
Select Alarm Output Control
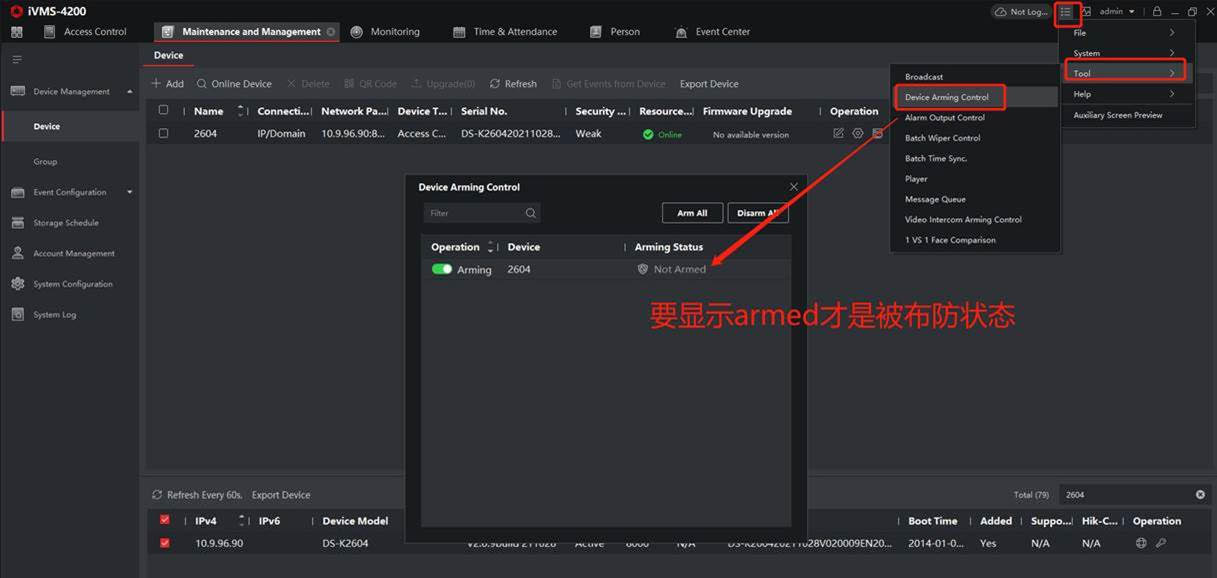click(x=945, y=117)
